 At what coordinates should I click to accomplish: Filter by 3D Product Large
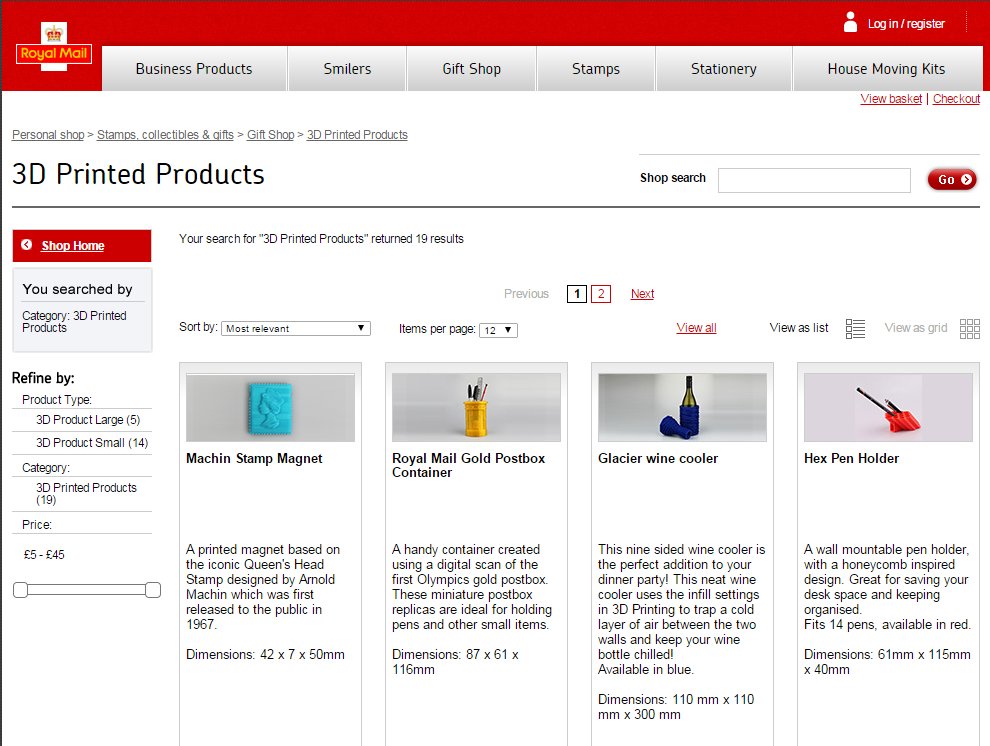(88, 420)
